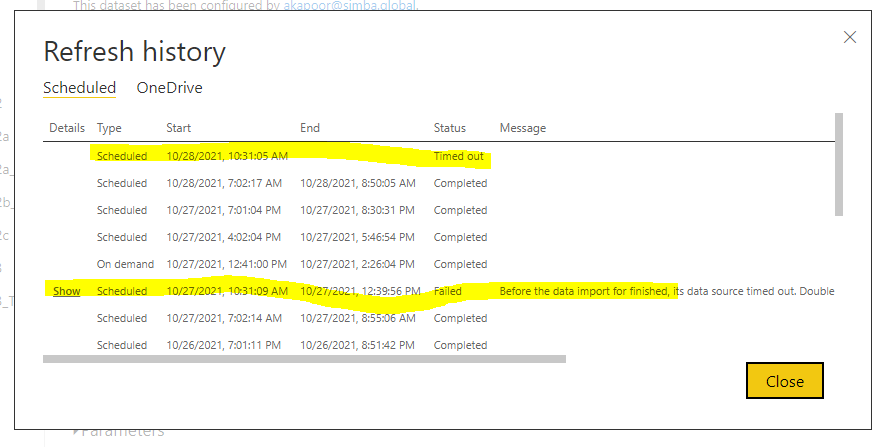Image resolution: width=886 pixels, height=447 pixels.
Task: Click start time 10/27/2021, 7:02:14 AM
Action: pos(224,318)
